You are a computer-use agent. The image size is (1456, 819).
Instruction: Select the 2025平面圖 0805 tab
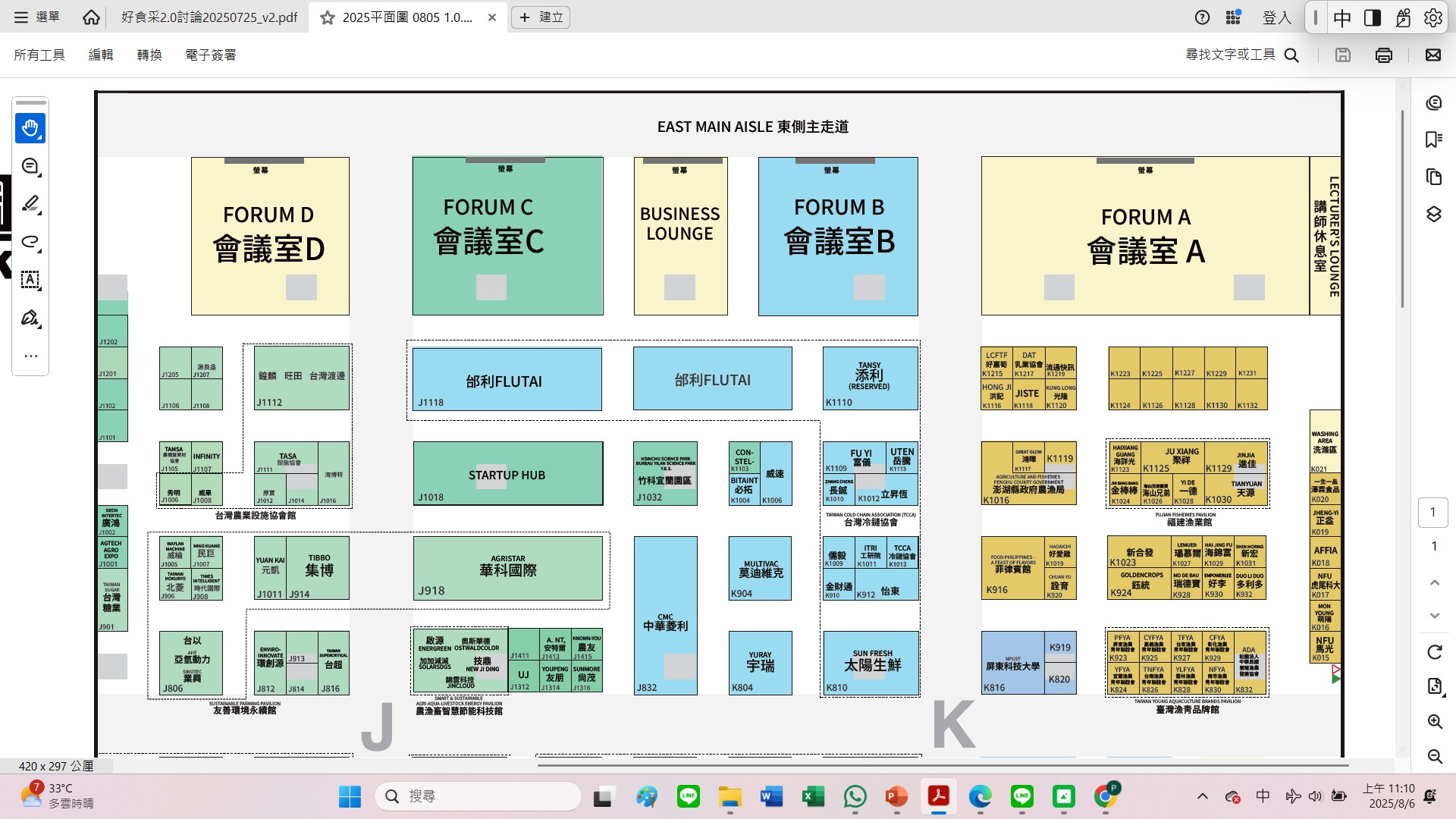[407, 17]
